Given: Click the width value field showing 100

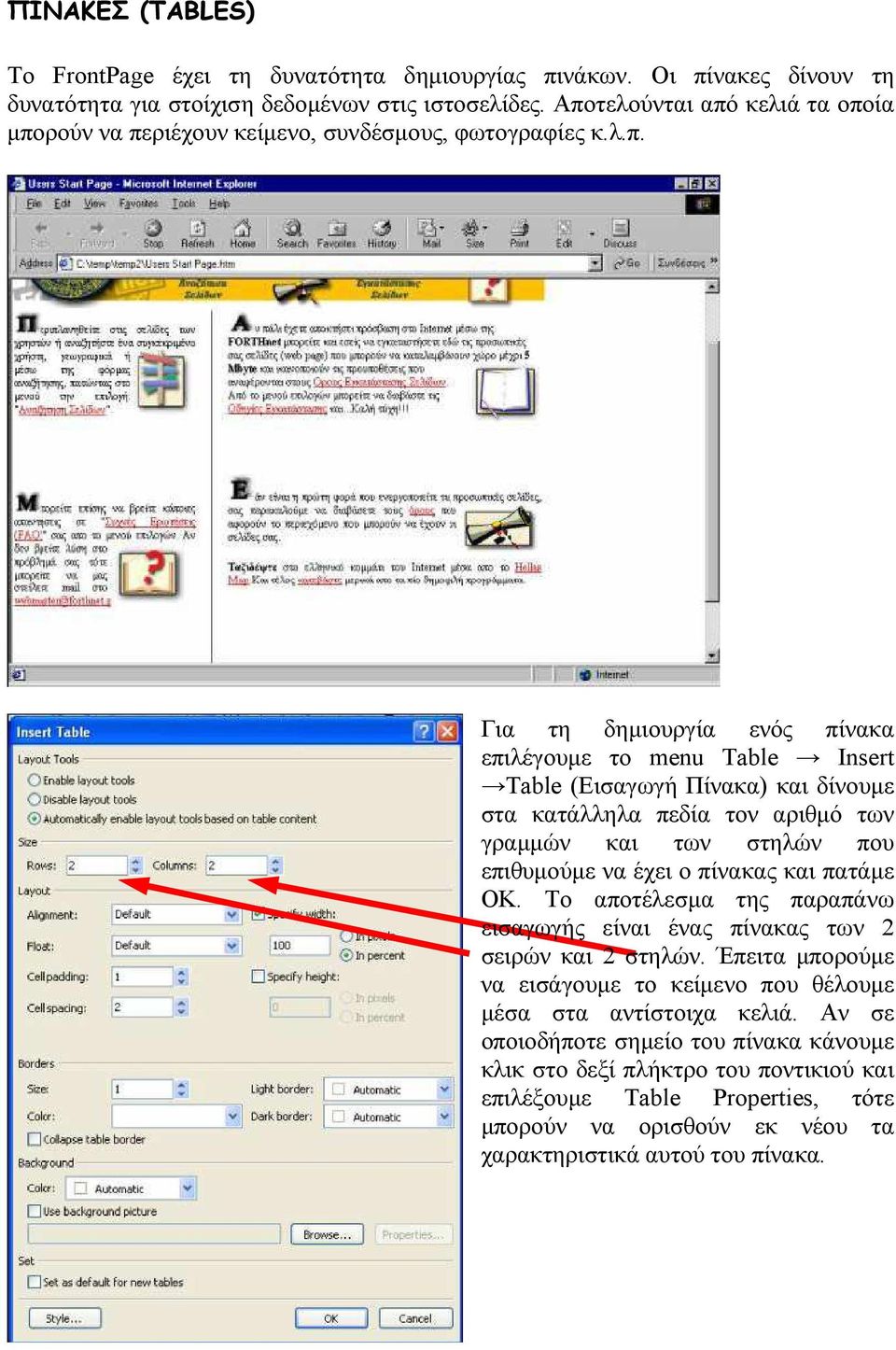Looking at the screenshot, I should pyautogui.click(x=299, y=946).
